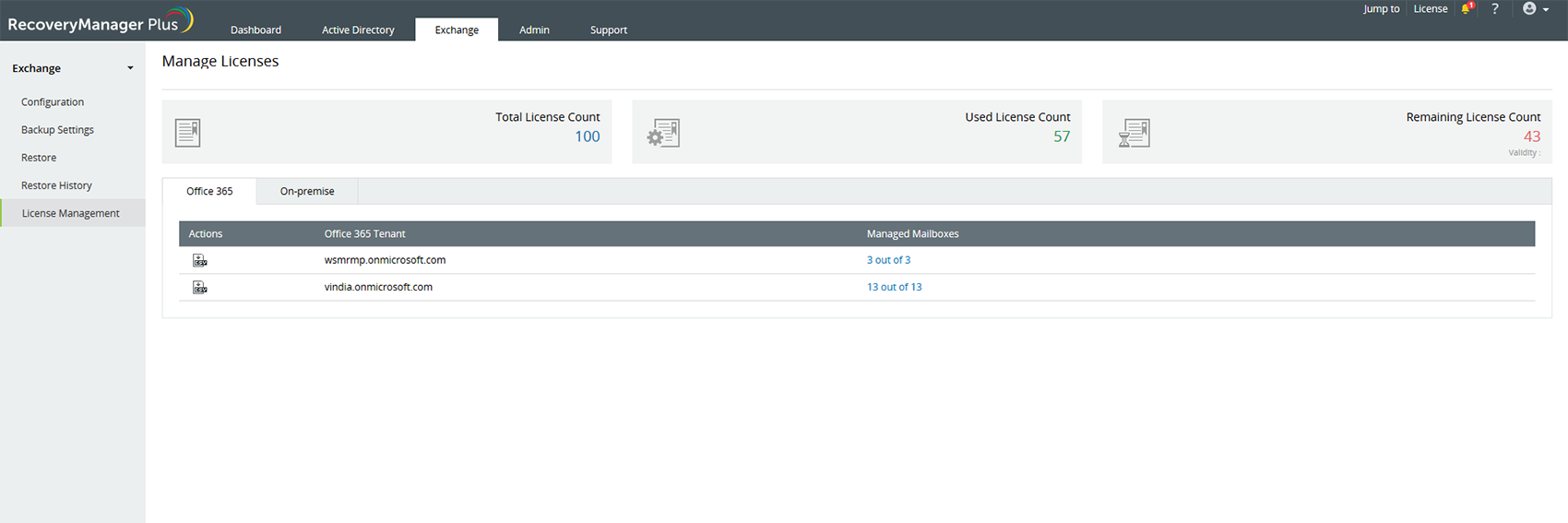Viewport: 1568px width, 523px height.
Task: Open the Admin tab
Action: tap(534, 30)
